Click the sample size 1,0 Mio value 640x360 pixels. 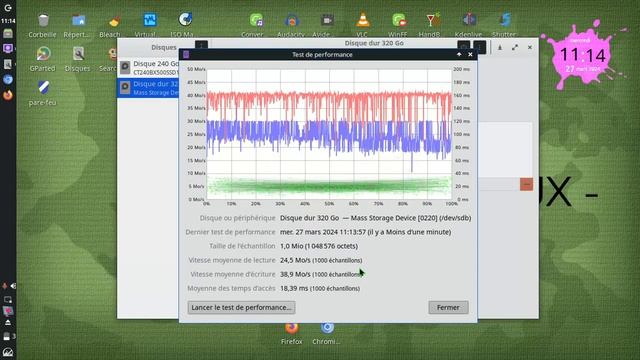319,246
